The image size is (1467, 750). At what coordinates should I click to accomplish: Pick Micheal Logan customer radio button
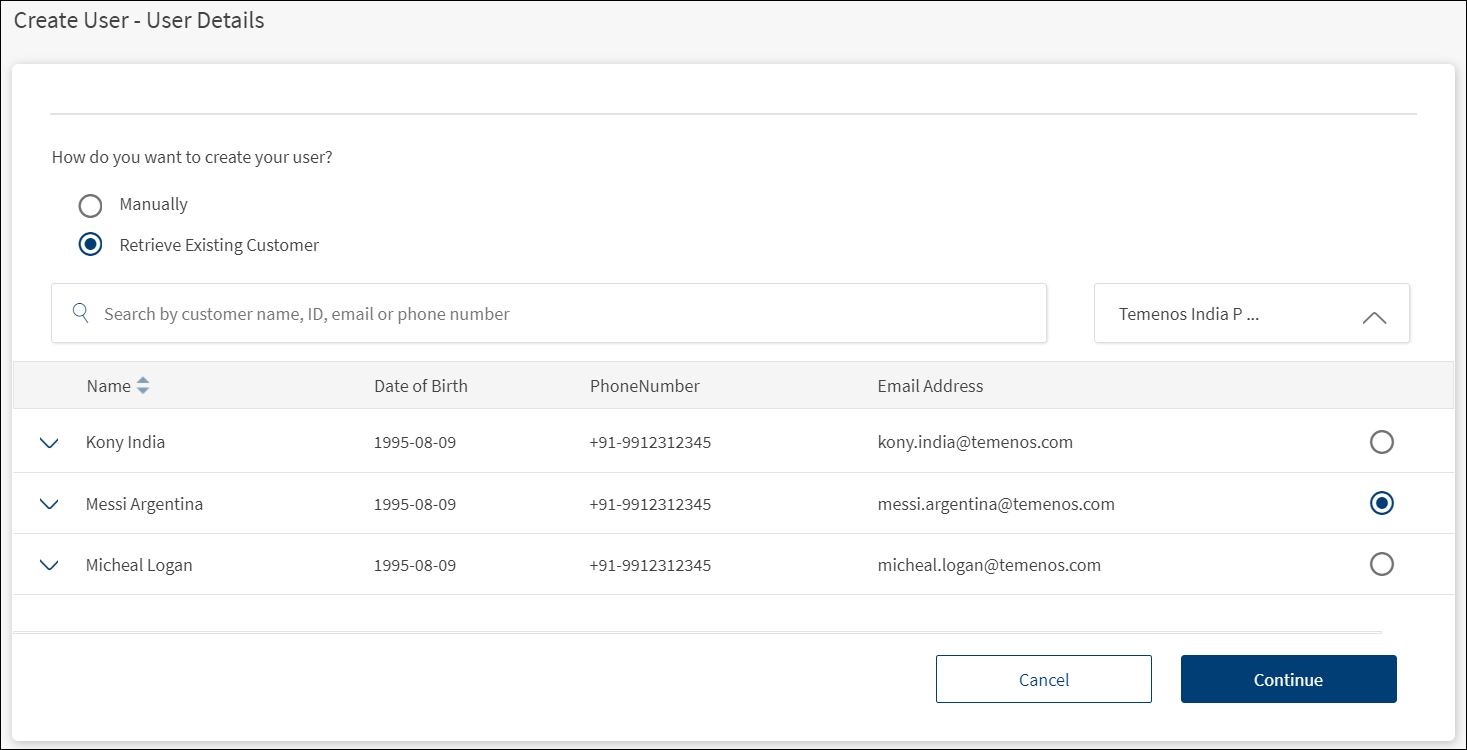[x=1381, y=564]
